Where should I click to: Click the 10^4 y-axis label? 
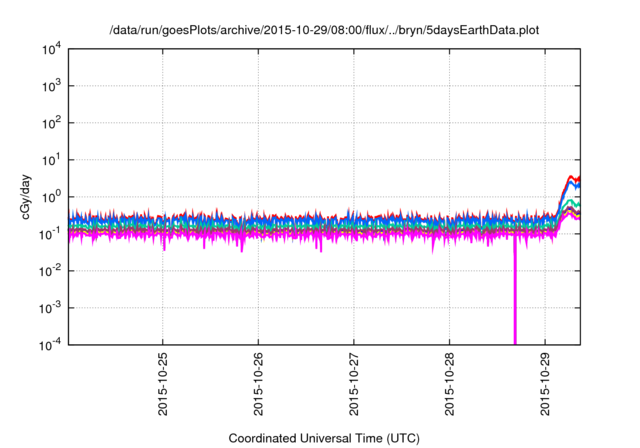click(x=52, y=50)
